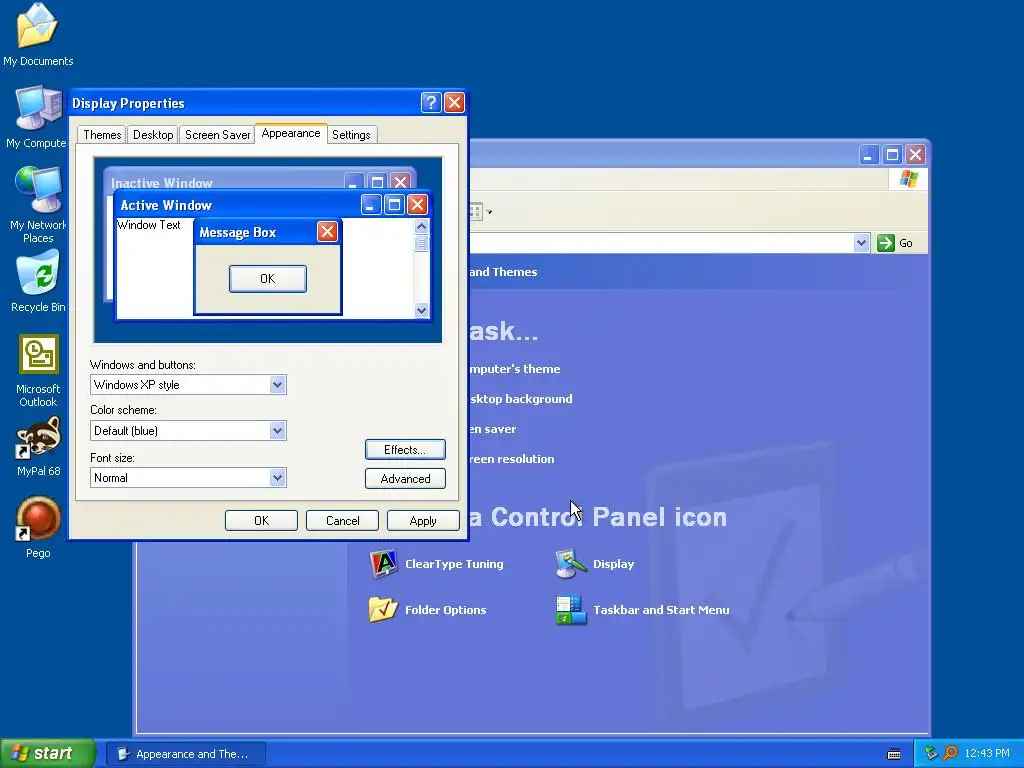Switch to the Settings tab
Screen dimensions: 1024x768
pyautogui.click(x=351, y=135)
